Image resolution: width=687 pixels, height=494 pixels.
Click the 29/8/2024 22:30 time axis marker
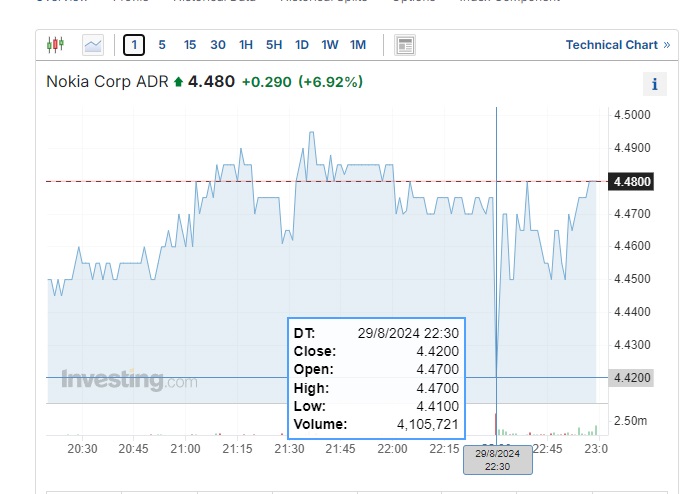click(x=497, y=460)
